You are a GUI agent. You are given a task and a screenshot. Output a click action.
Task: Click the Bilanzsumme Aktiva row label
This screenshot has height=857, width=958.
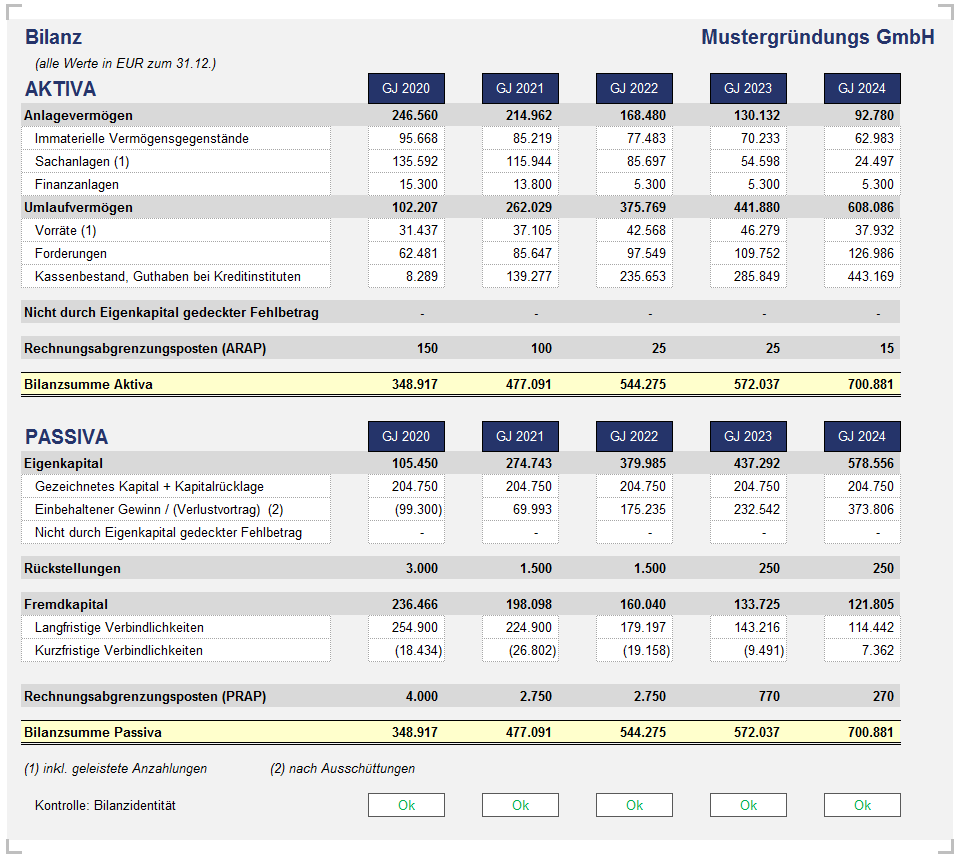point(89,384)
